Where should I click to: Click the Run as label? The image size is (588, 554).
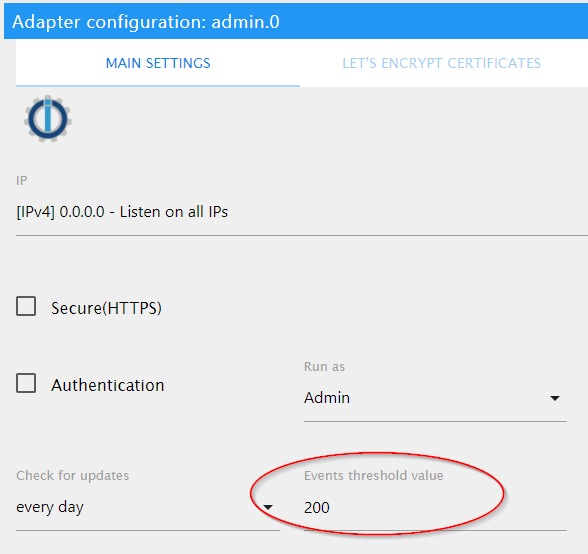pos(324,366)
